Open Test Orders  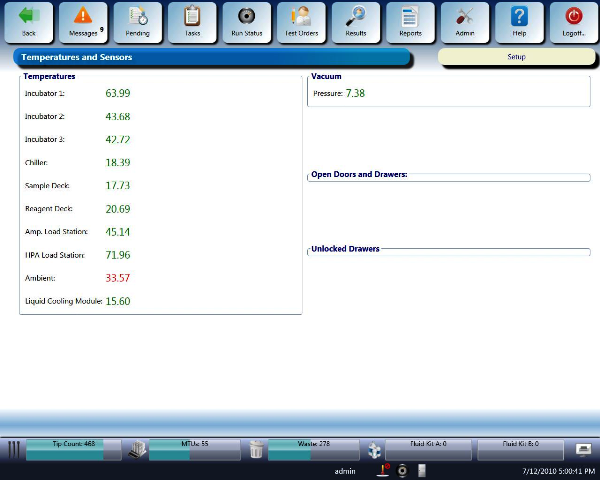pos(301,22)
